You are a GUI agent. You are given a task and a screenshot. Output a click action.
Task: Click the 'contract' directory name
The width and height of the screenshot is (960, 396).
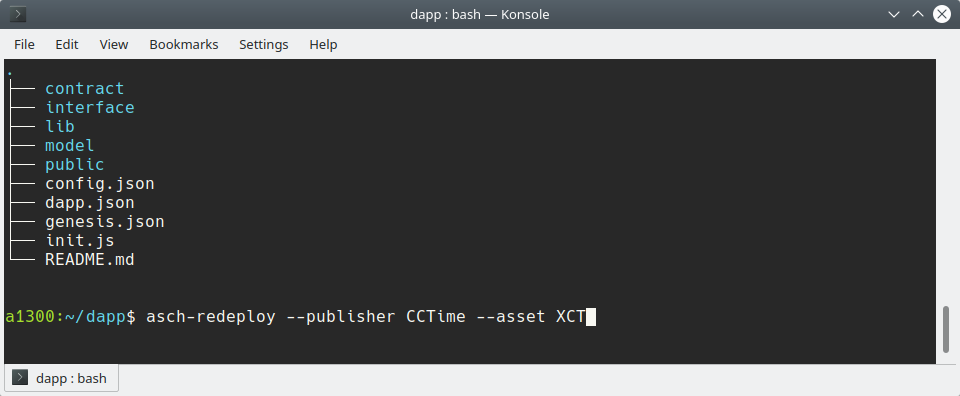pyautogui.click(x=84, y=89)
